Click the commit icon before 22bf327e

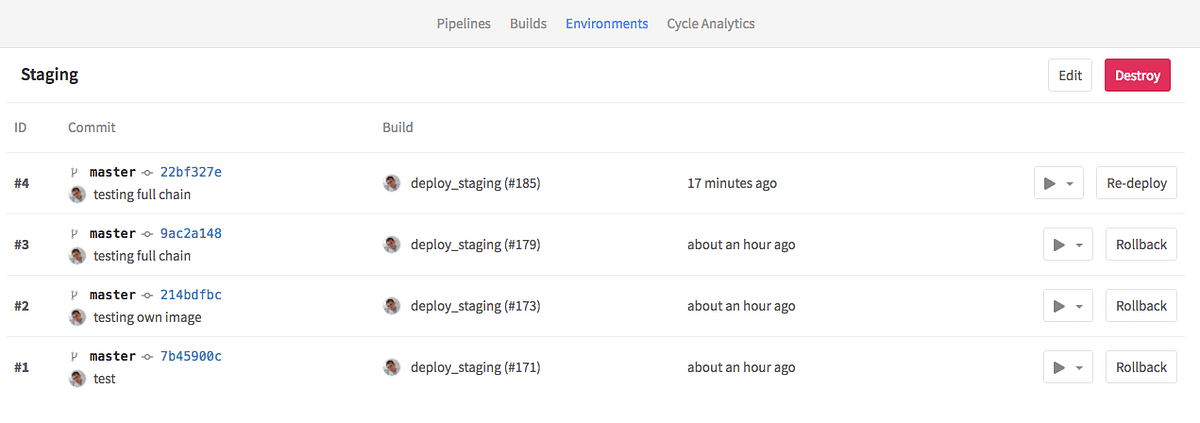tap(147, 172)
